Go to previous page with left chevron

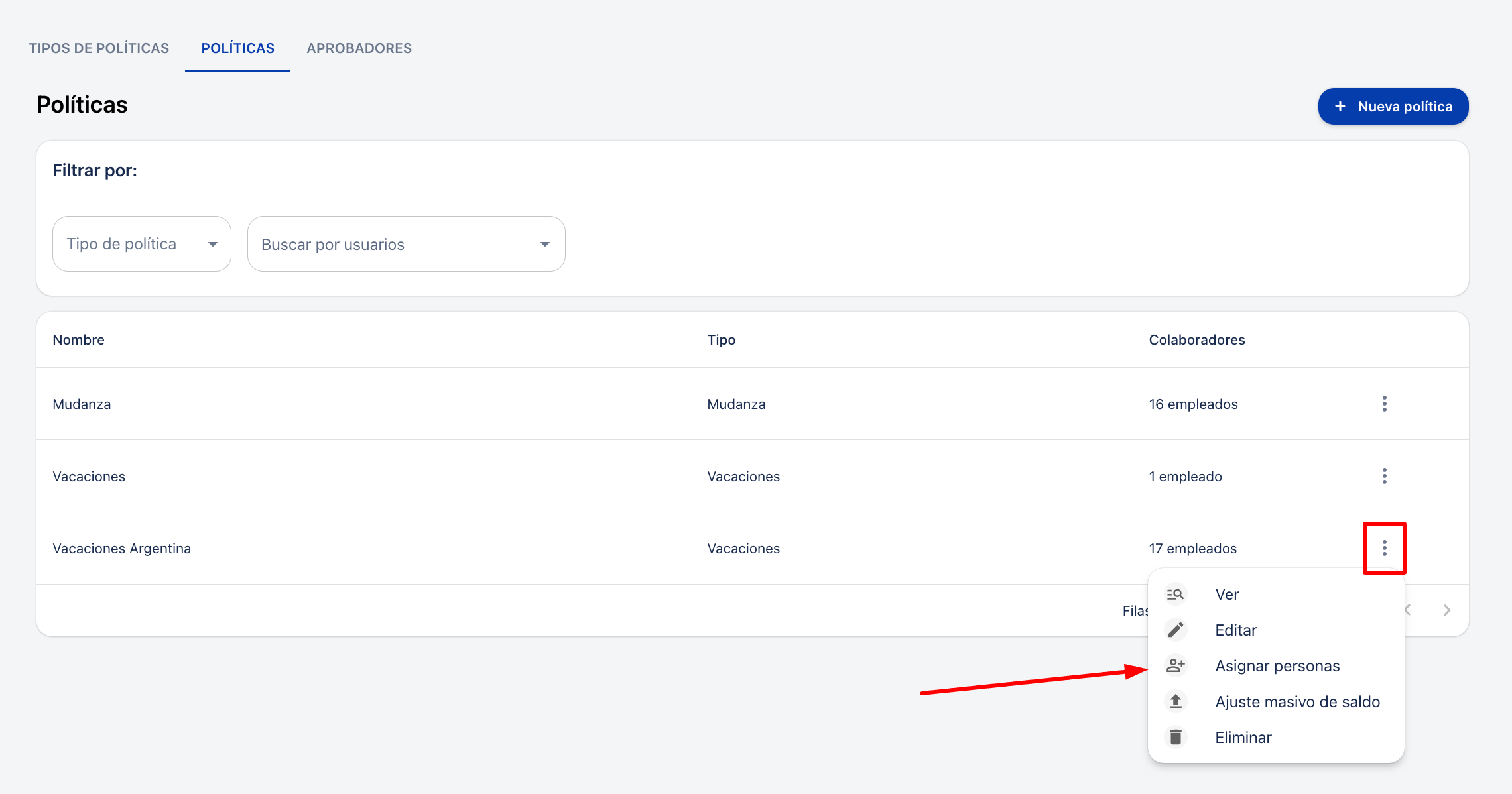point(1408,610)
